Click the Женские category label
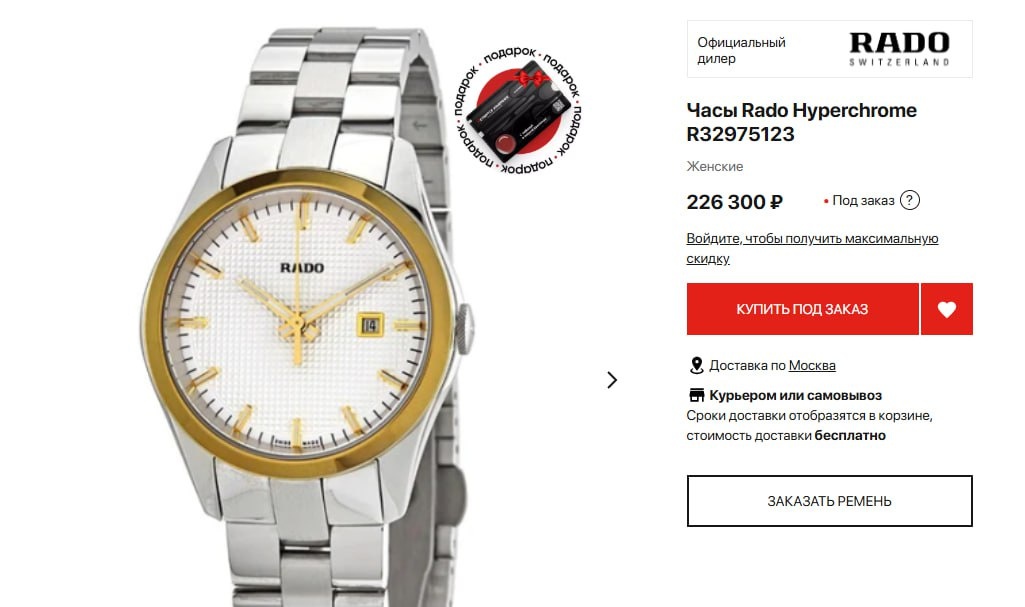 714,167
